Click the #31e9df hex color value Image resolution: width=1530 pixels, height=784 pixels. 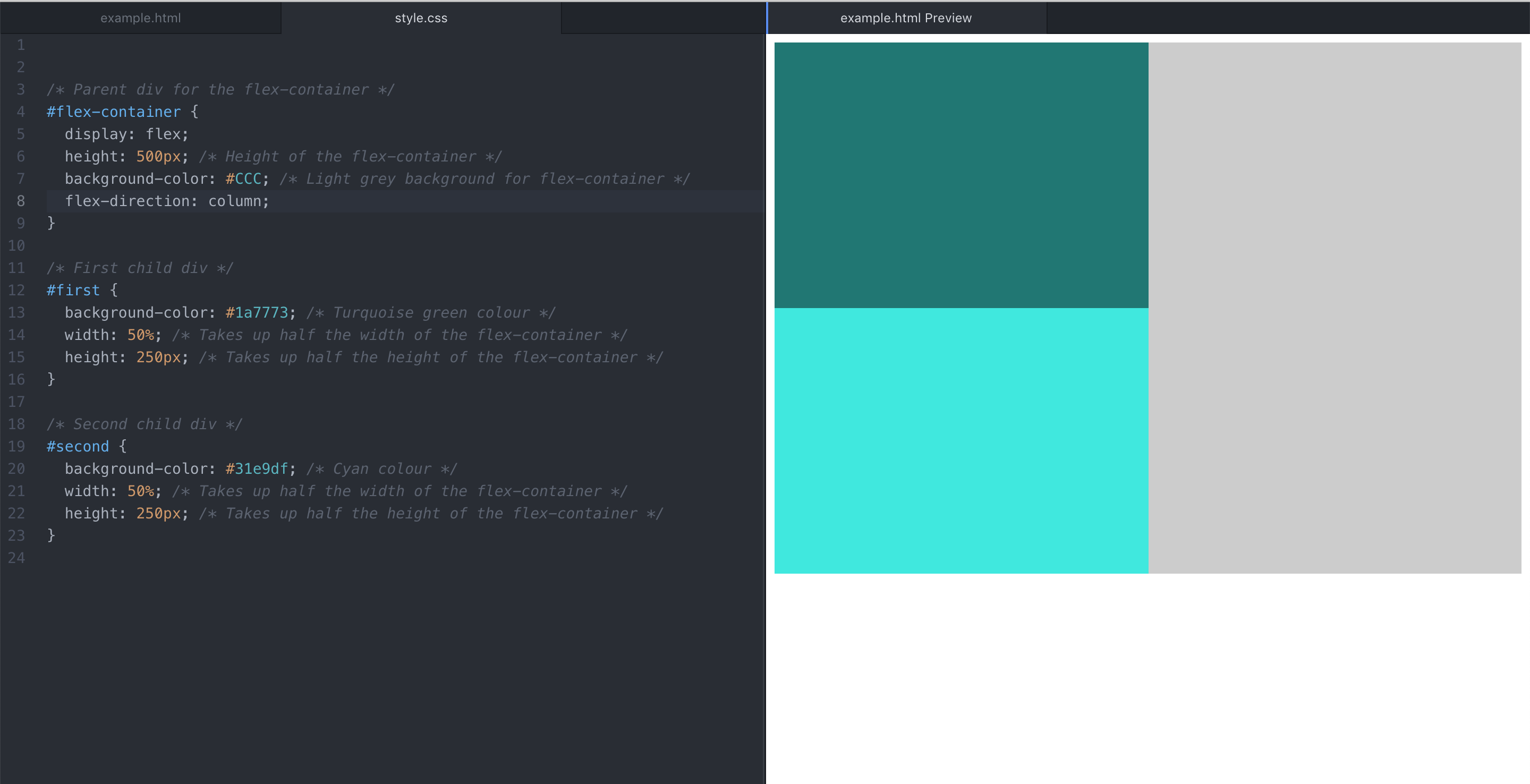[x=257, y=468]
